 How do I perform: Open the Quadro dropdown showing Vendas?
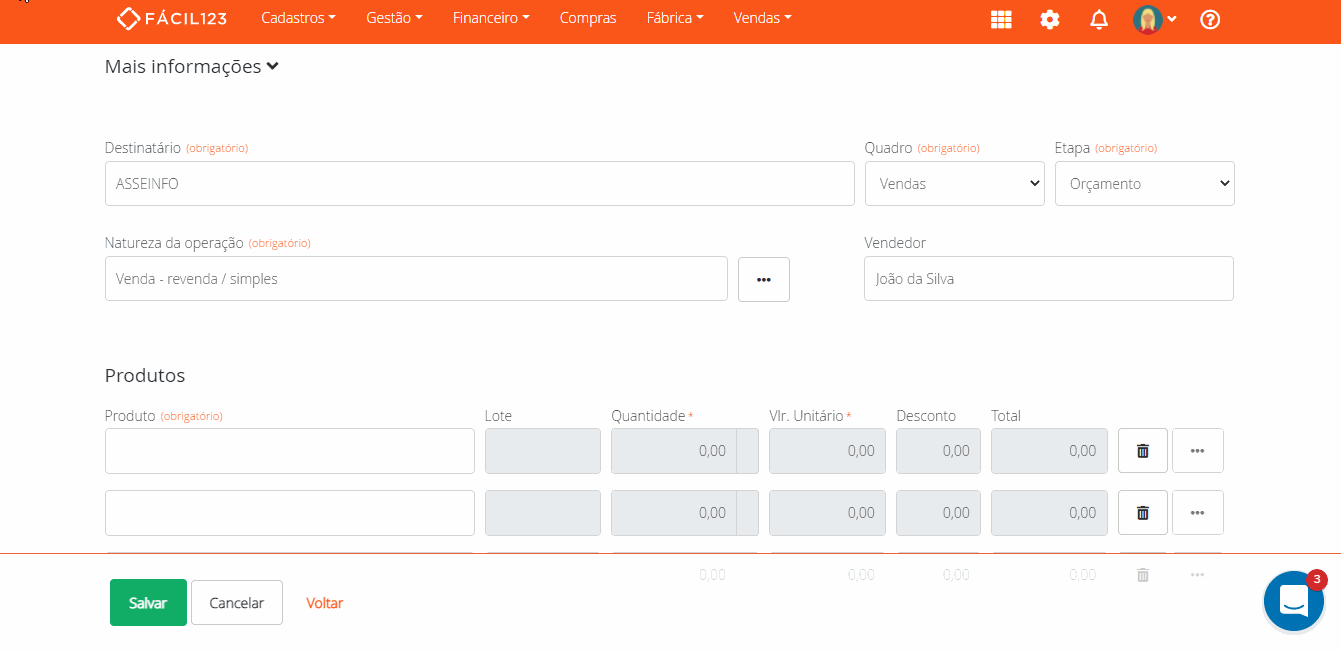(x=954, y=183)
